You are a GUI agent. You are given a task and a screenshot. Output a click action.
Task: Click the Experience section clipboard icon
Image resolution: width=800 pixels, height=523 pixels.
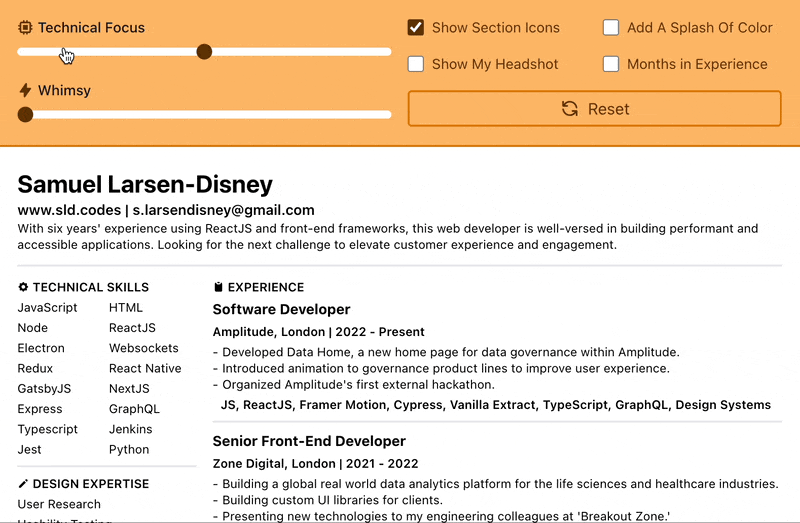(x=219, y=287)
